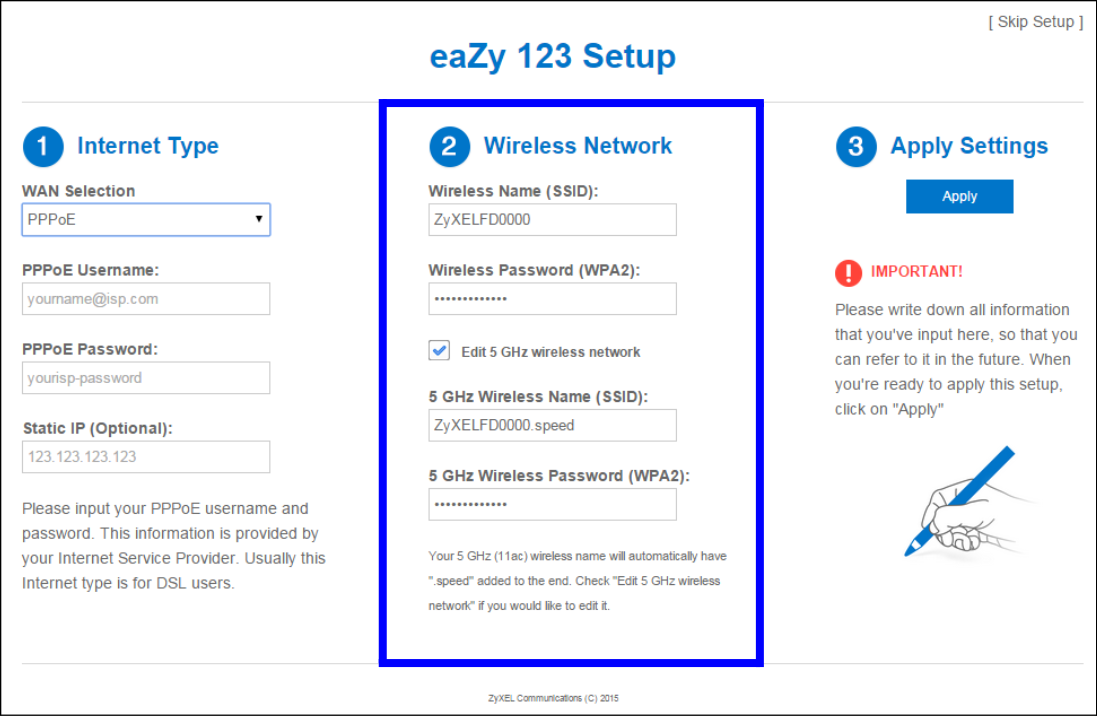Click the eaZy 123 Setup heading
Image resolution: width=1097 pixels, height=716 pixels.
553,57
